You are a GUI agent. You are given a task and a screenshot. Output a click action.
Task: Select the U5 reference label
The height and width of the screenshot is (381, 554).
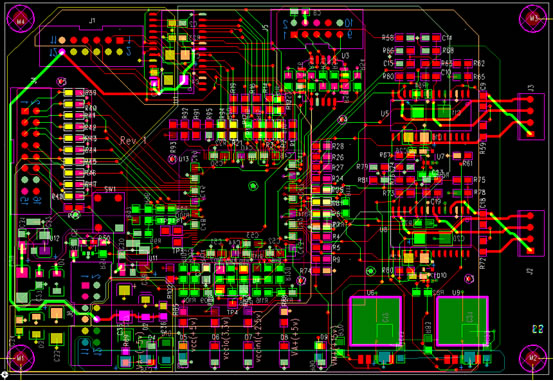pos(384,114)
